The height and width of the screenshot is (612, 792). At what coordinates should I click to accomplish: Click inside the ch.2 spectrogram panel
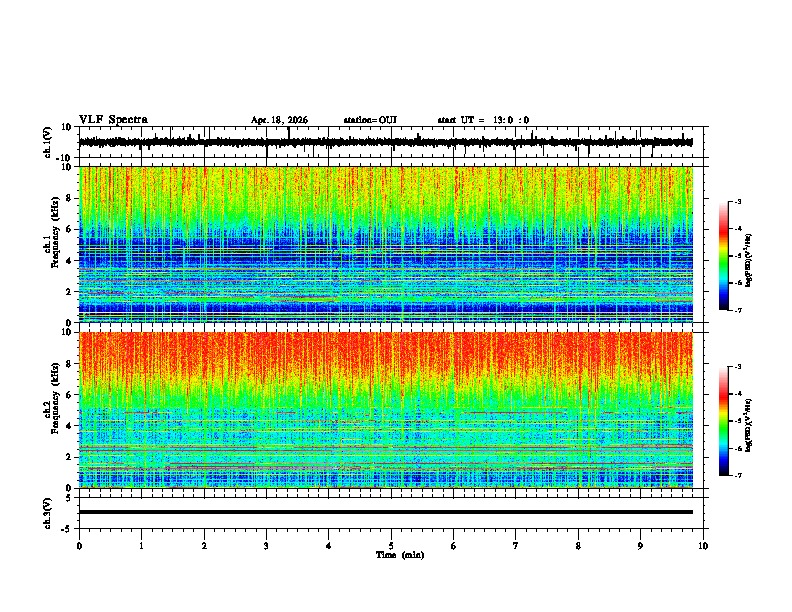386,410
